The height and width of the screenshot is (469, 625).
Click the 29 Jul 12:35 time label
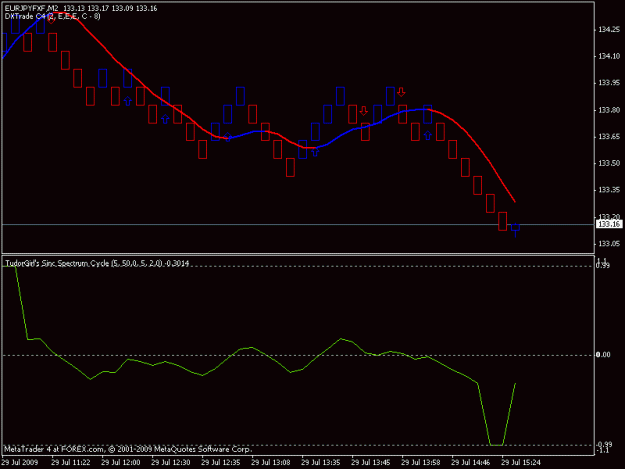coord(221,463)
